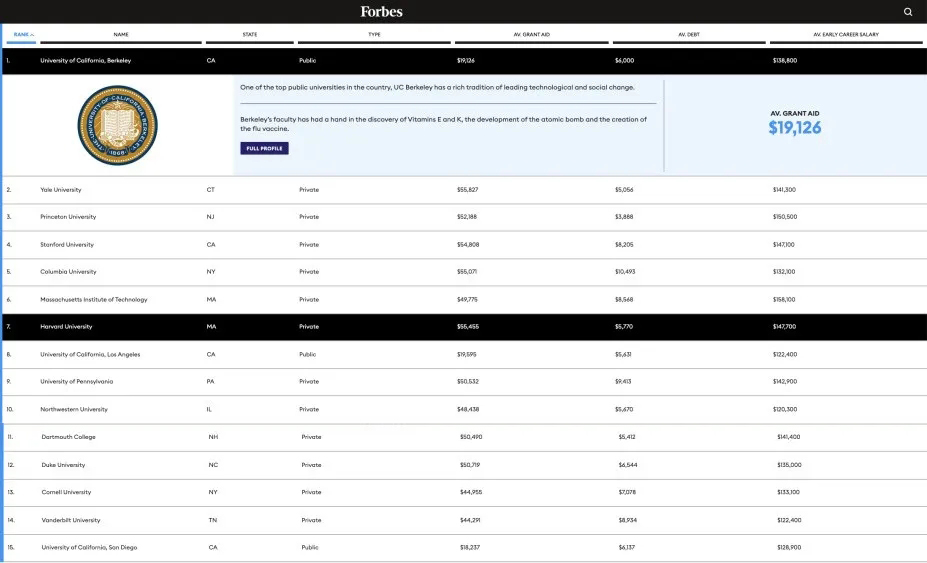Image resolution: width=927 pixels, height=563 pixels.
Task: Sort by Name column header
Action: (121, 34)
